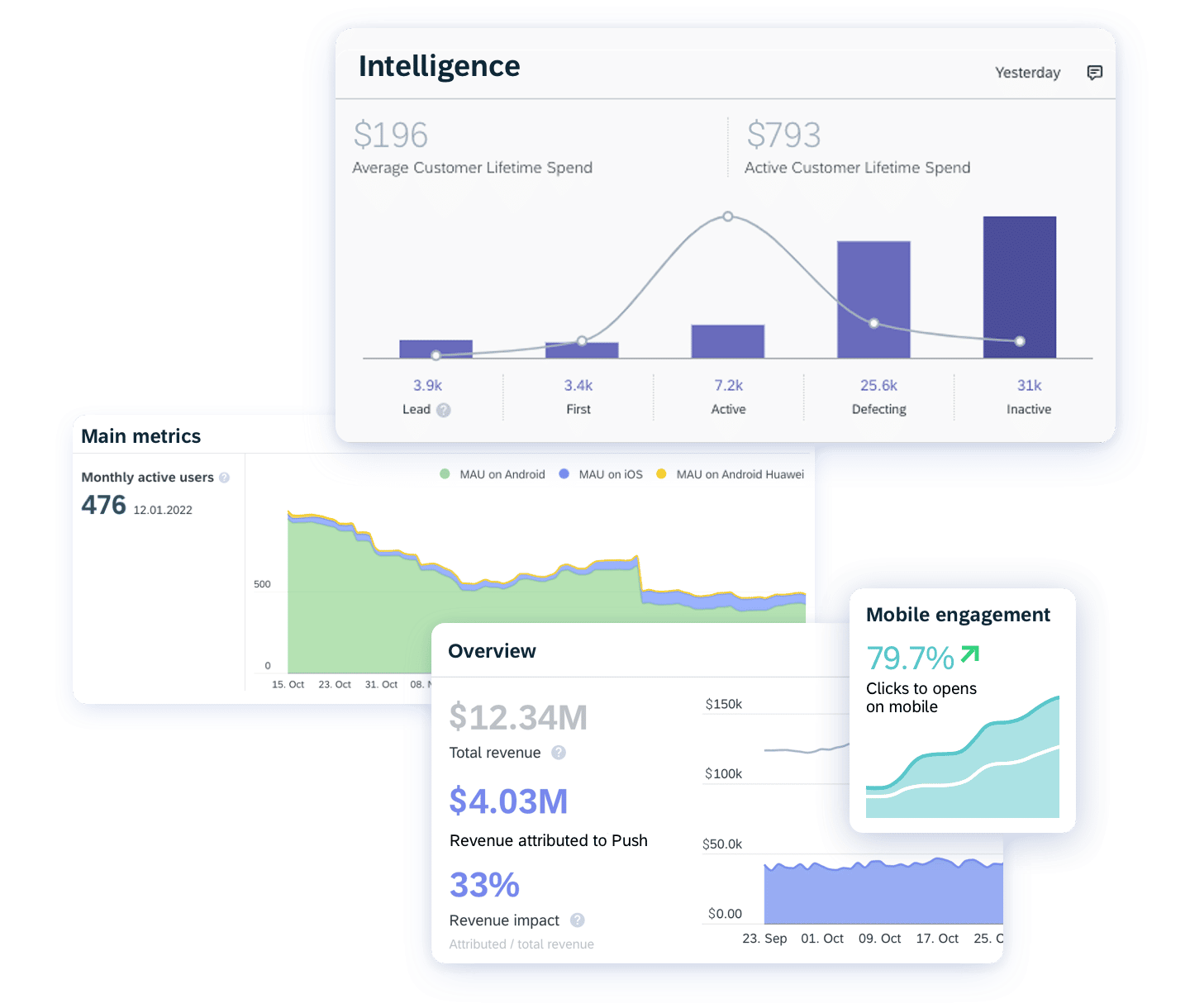Click the 79.7% clicks to opens value
Viewport: 1190px width, 1008px height.
coord(910,658)
